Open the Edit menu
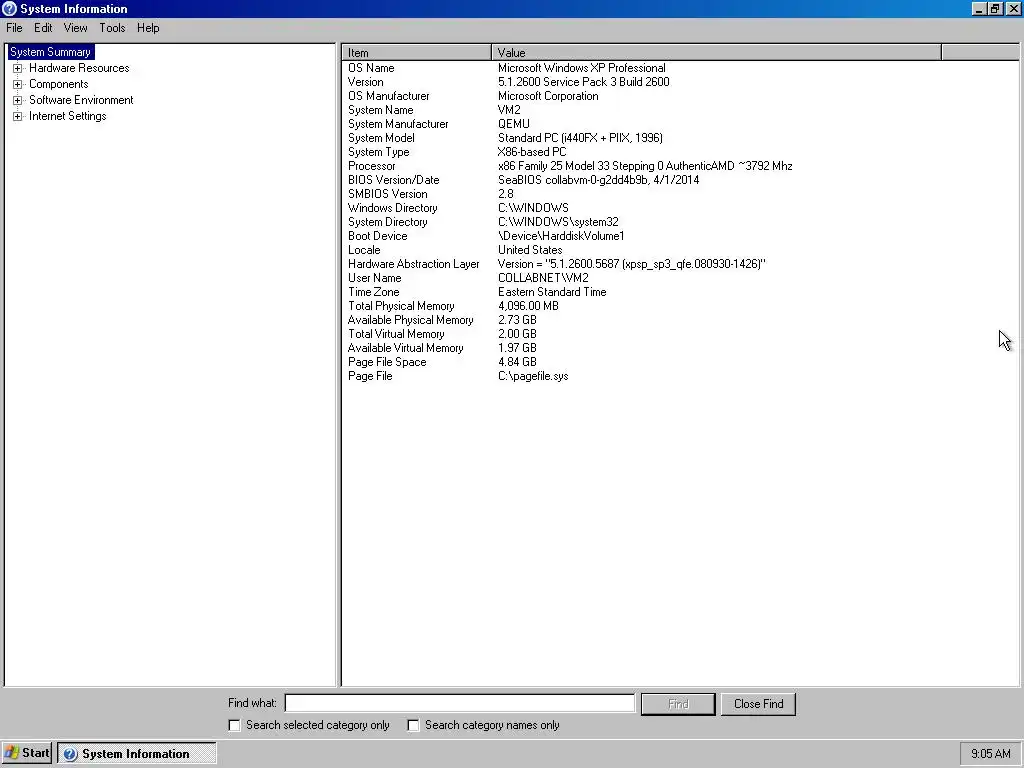The width and height of the screenshot is (1024, 768). pyautogui.click(x=43, y=28)
